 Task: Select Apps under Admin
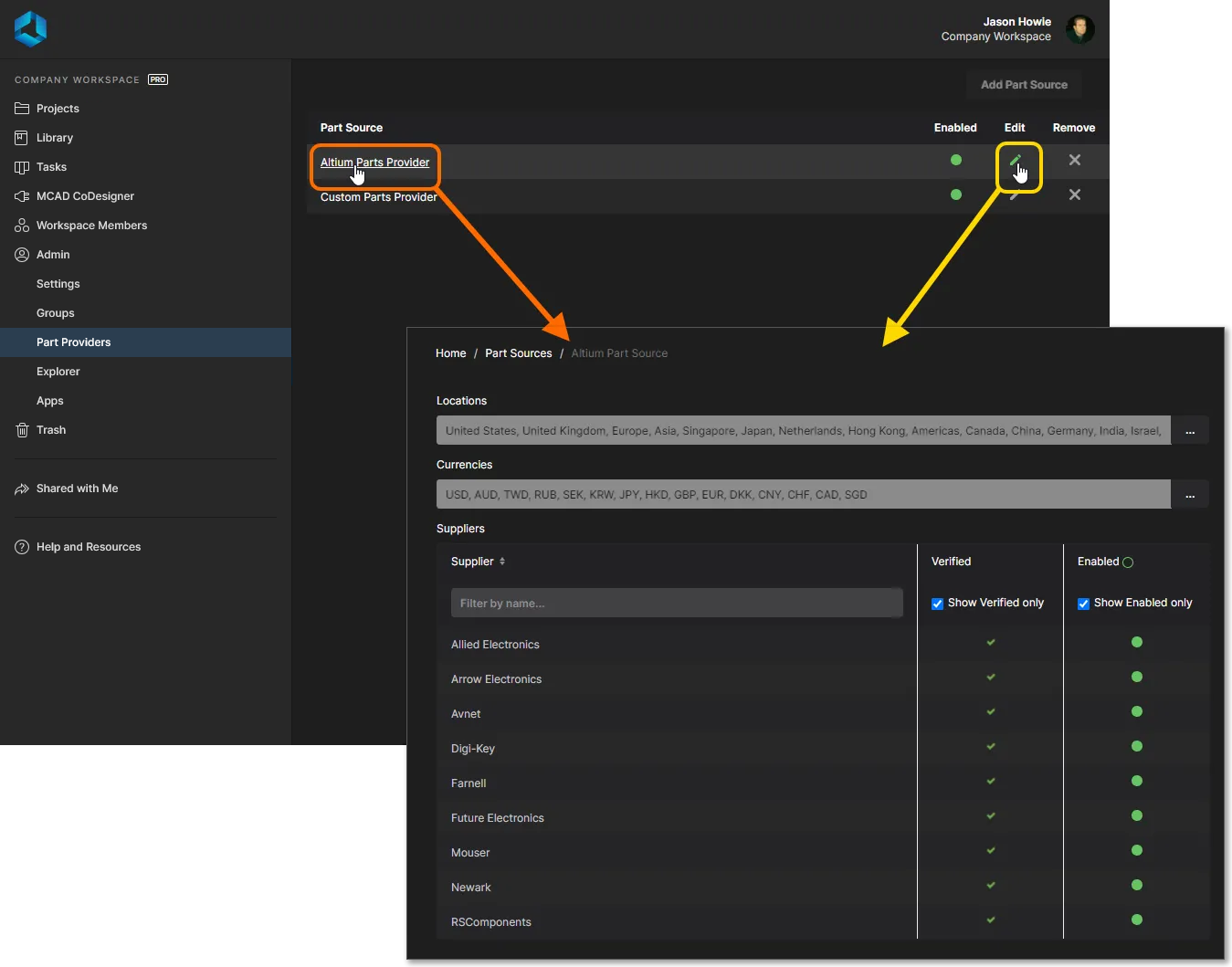(50, 401)
